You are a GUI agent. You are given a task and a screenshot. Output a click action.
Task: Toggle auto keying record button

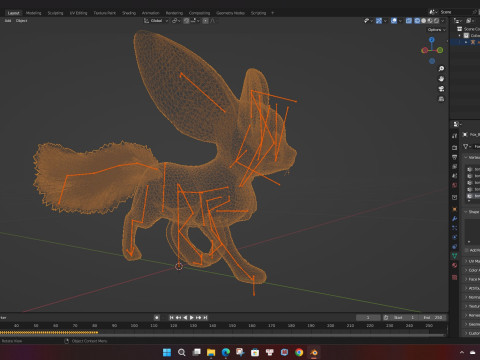(157, 318)
